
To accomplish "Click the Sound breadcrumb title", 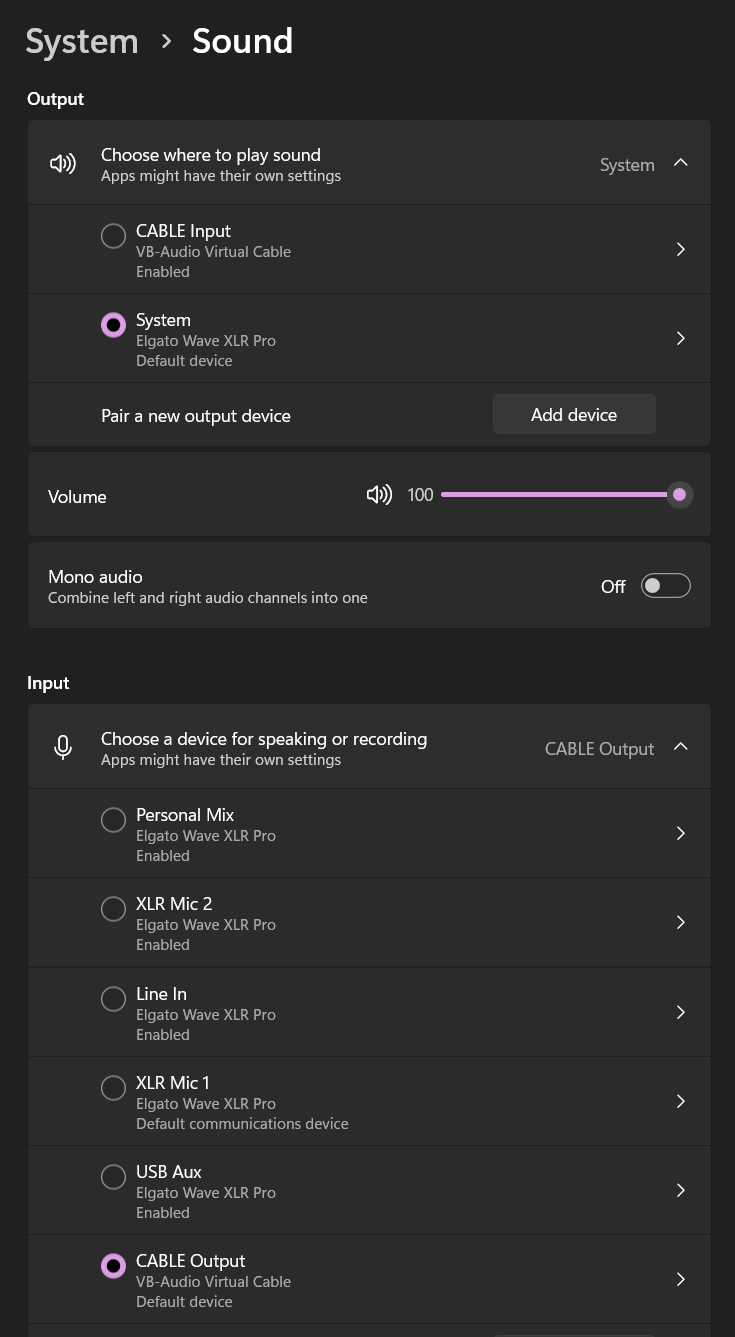I will [243, 41].
